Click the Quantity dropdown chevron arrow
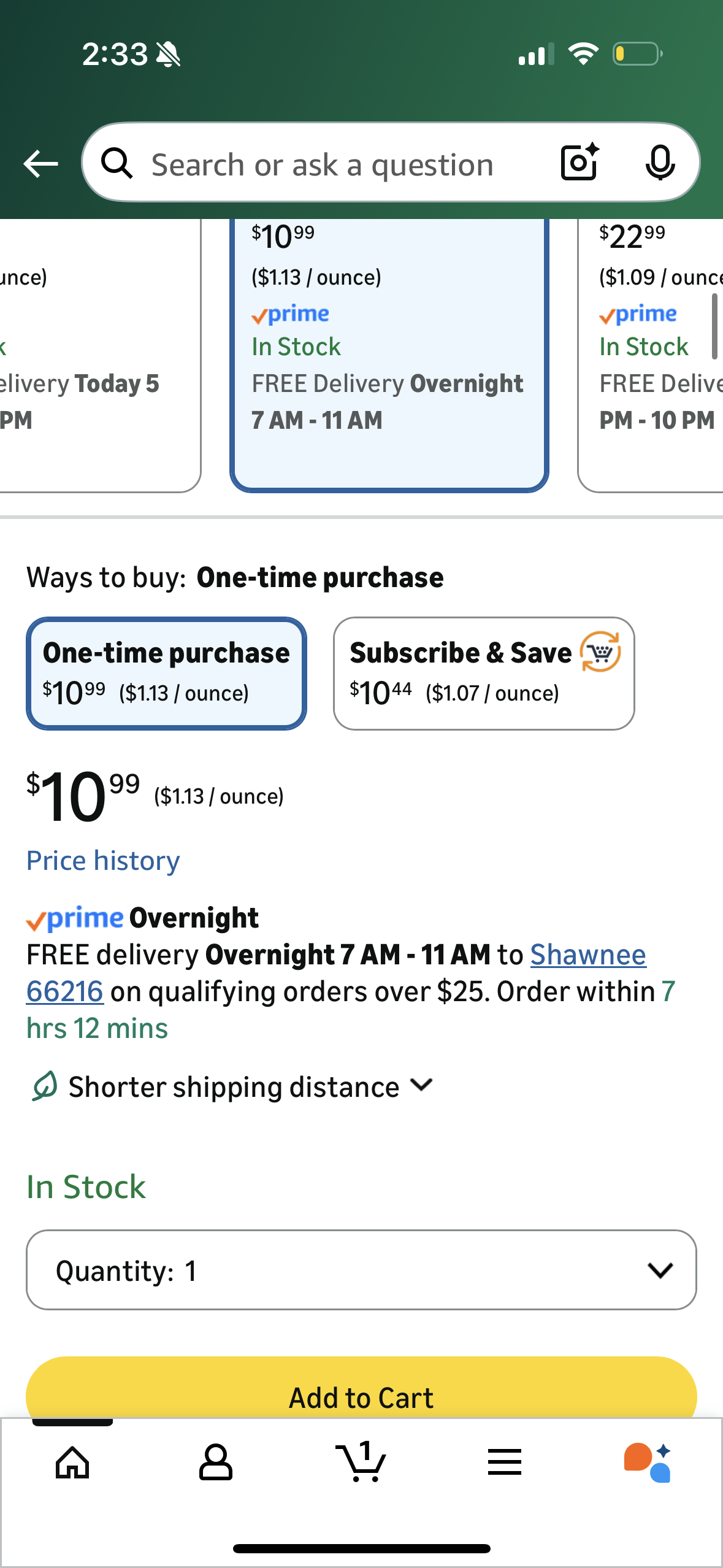 660,1270
